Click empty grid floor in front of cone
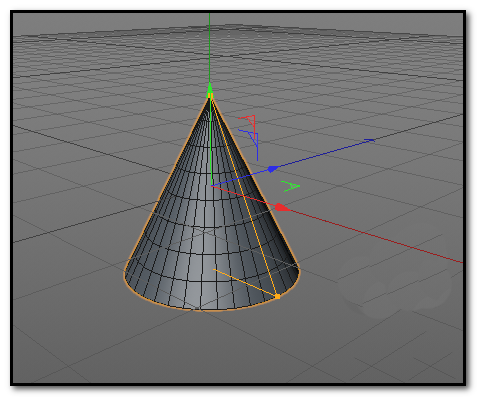 click(x=213, y=347)
